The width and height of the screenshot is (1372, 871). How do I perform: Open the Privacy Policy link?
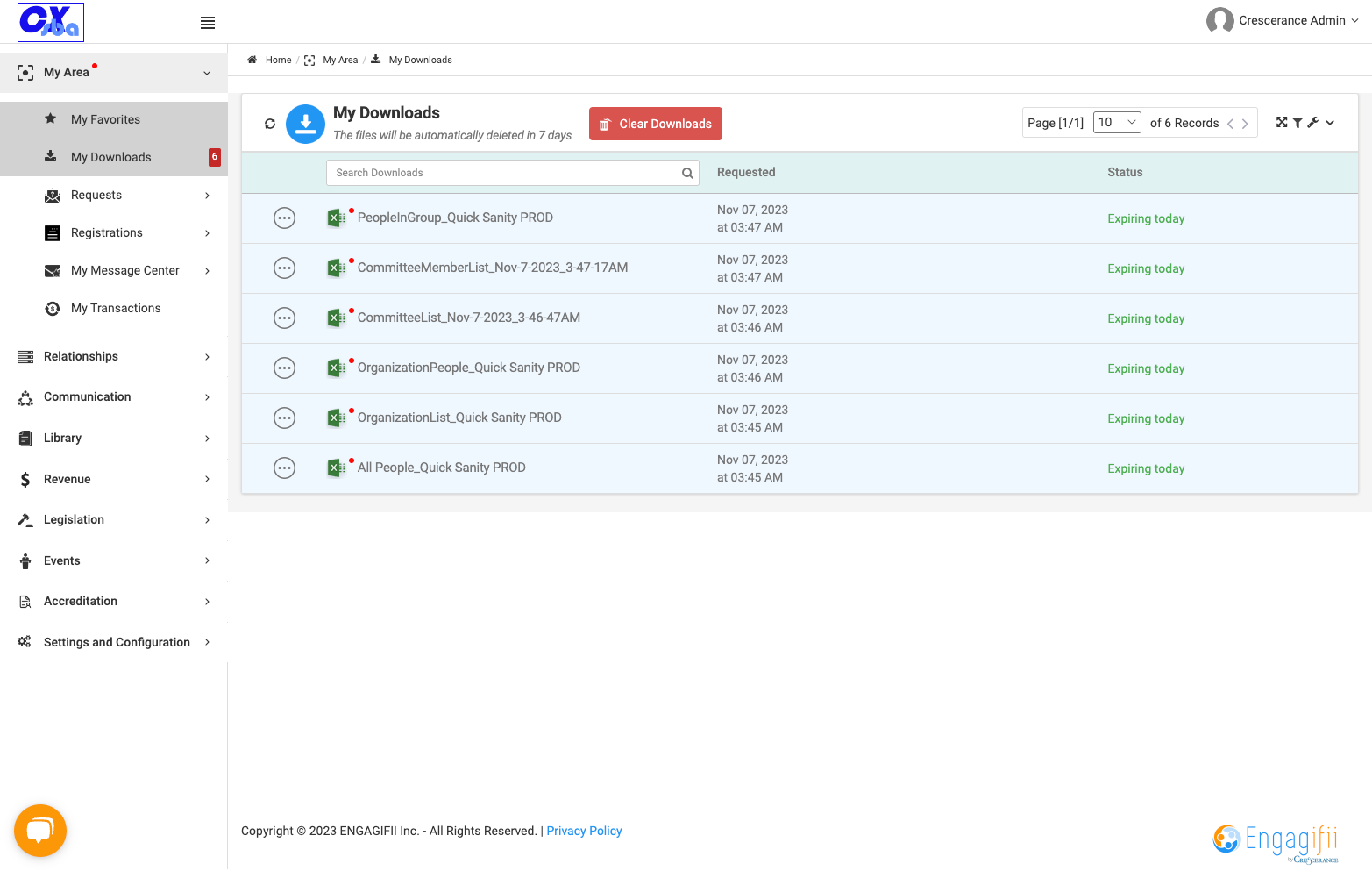coord(584,831)
